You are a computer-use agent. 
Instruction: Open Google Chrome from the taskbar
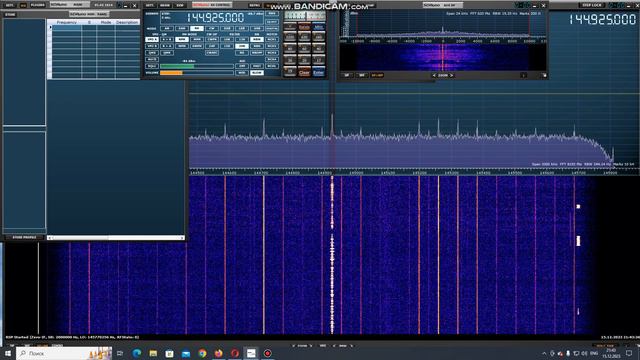(202, 353)
